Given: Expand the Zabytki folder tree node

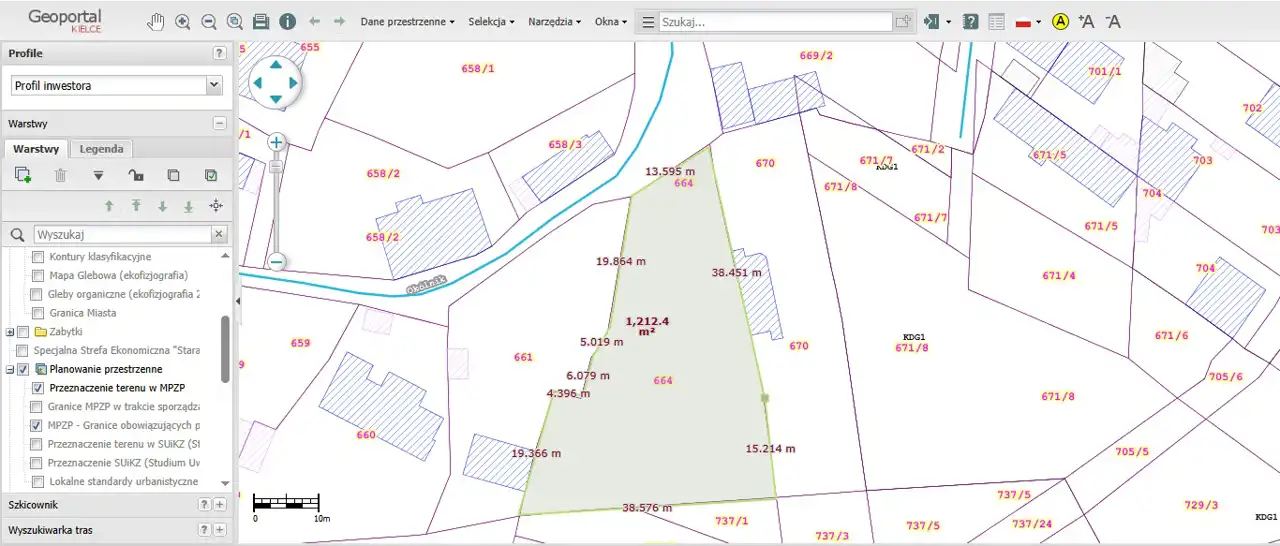Looking at the screenshot, I should 10,332.
